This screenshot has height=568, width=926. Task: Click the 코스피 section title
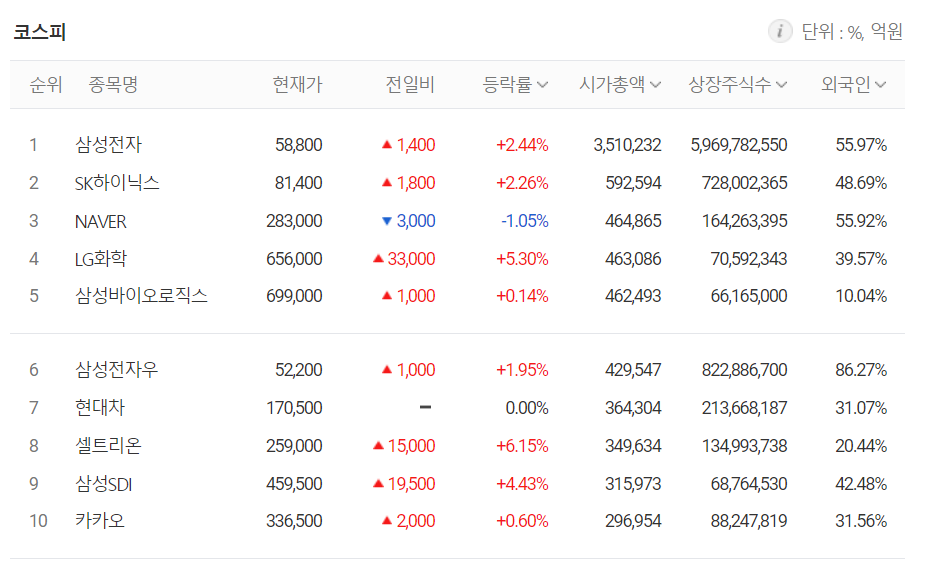click(x=40, y=31)
